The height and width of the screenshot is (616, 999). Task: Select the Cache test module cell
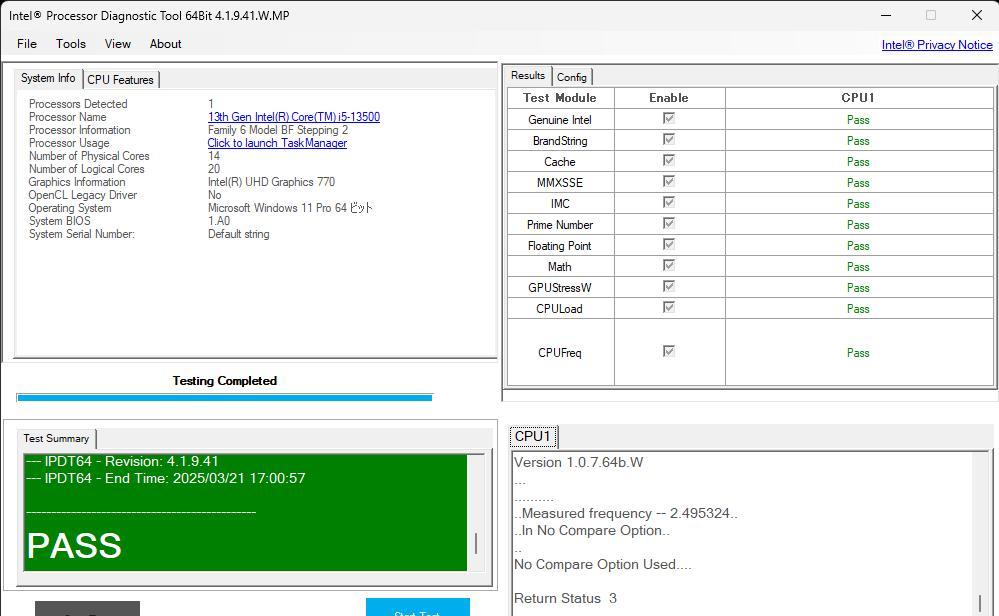[560, 162]
